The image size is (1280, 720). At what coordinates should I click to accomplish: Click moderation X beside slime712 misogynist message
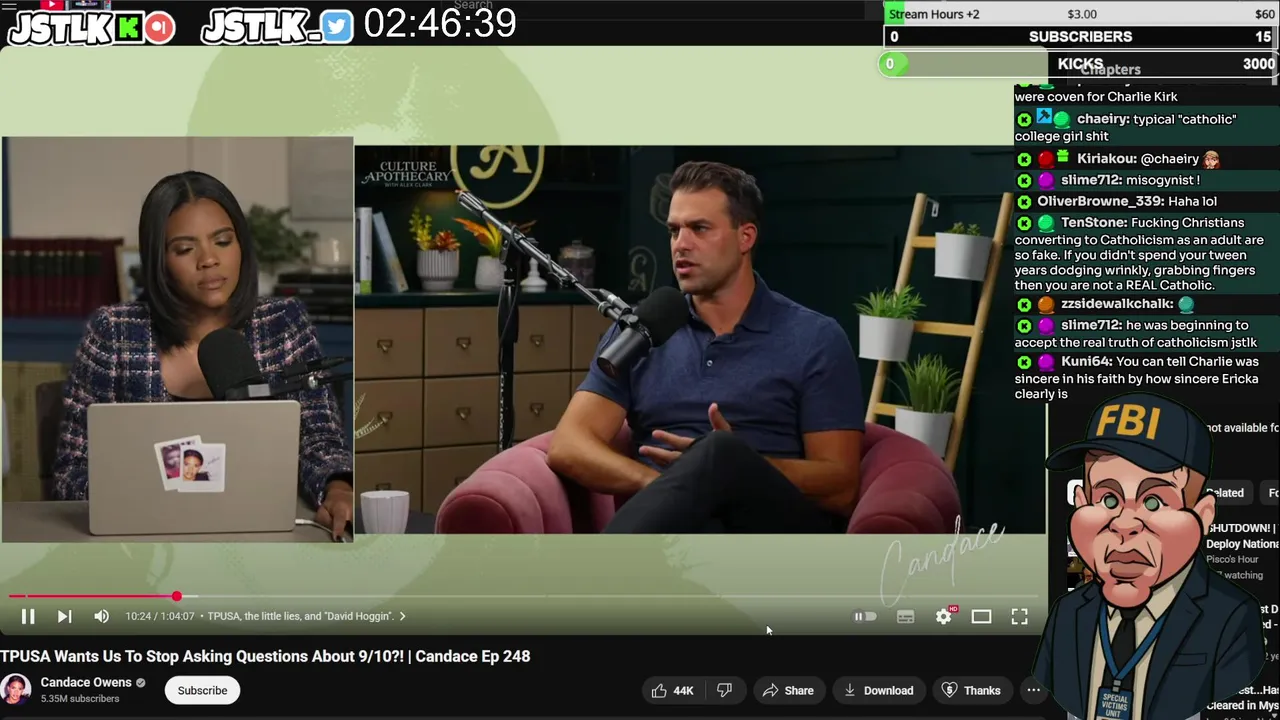(x=1024, y=181)
